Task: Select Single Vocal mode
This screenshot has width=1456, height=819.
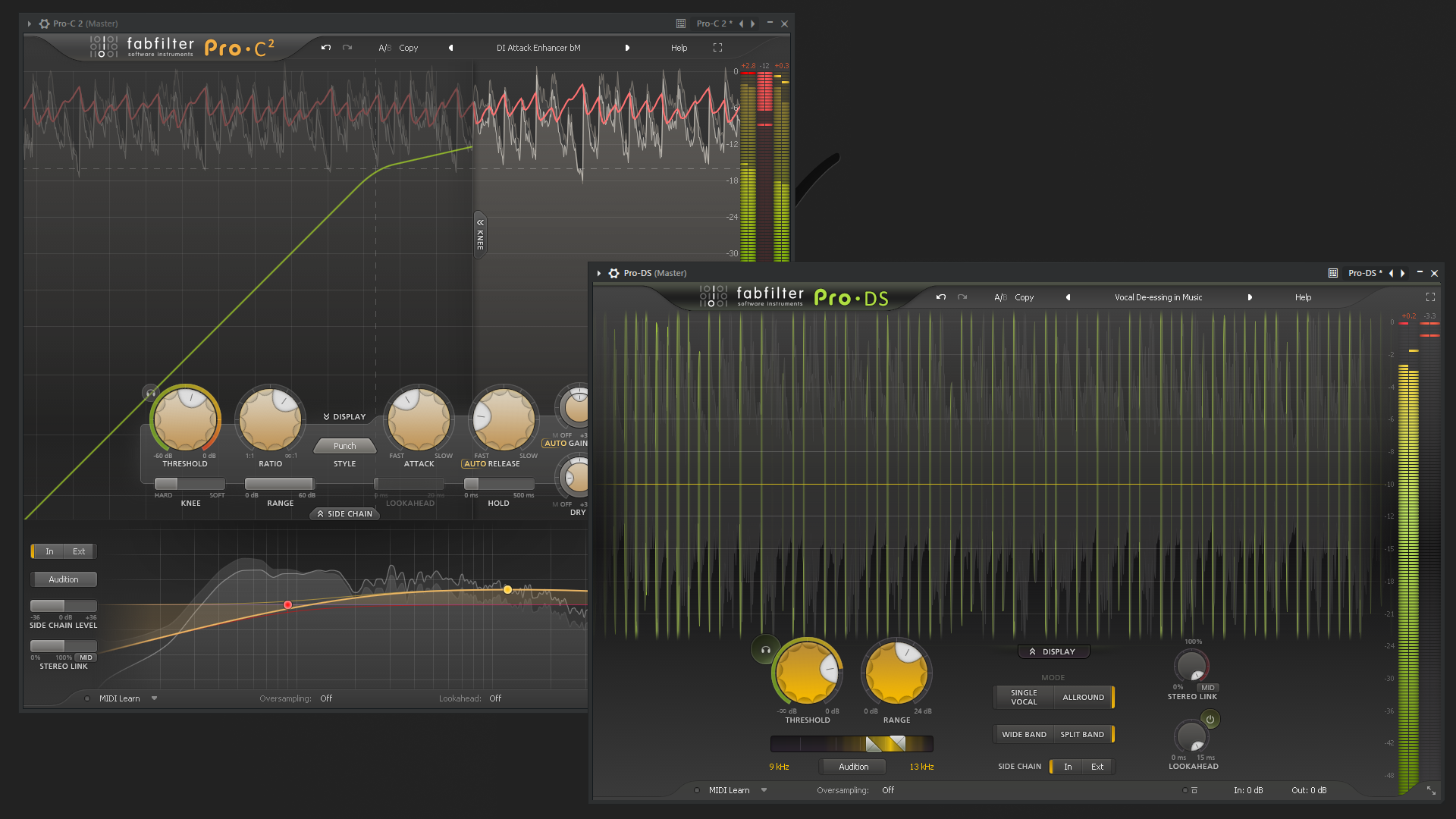Action: click(x=1023, y=698)
